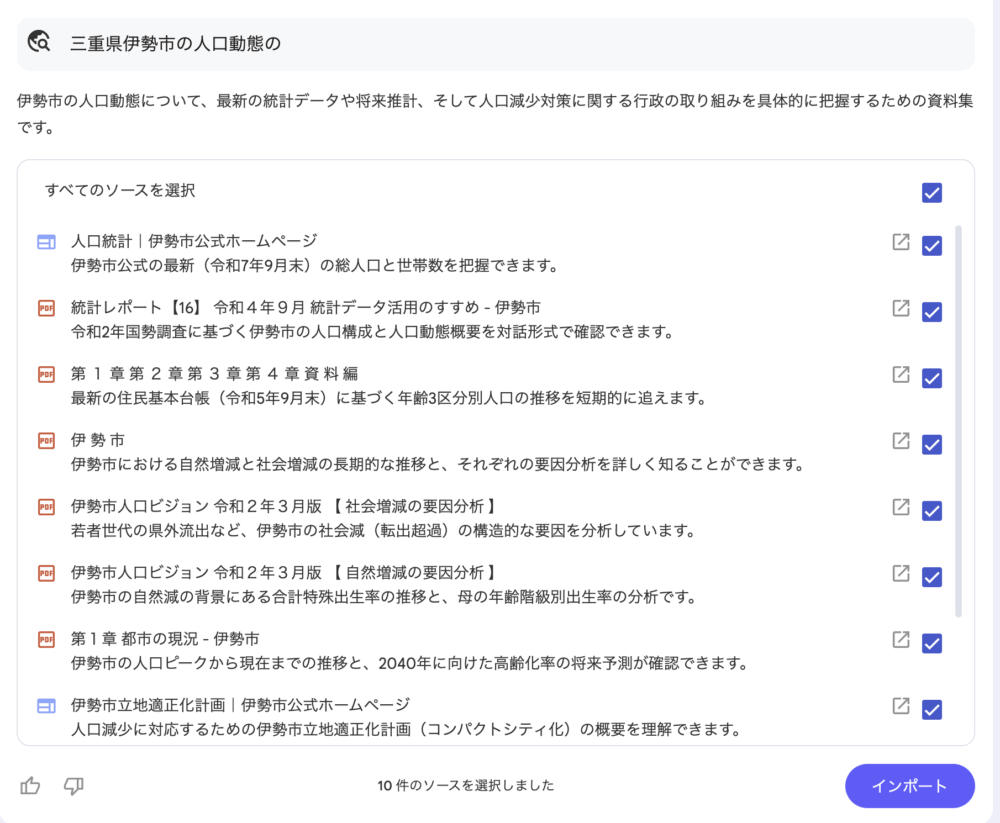Image resolution: width=1000 pixels, height=823 pixels.
Task: Uncheck the 人口統計 source checkbox
Action: 932,246
